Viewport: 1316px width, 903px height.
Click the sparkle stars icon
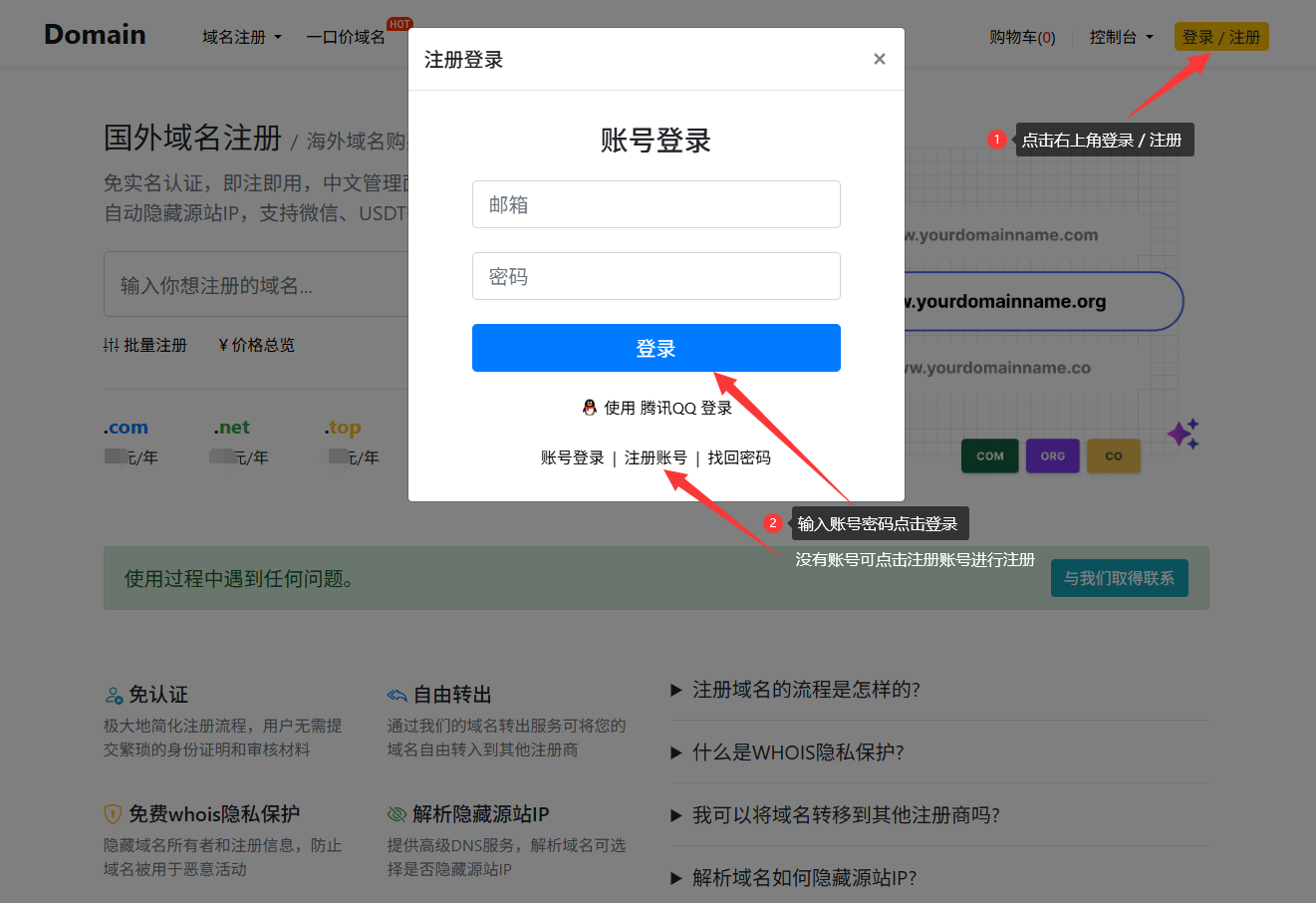tap(1183, 434)
